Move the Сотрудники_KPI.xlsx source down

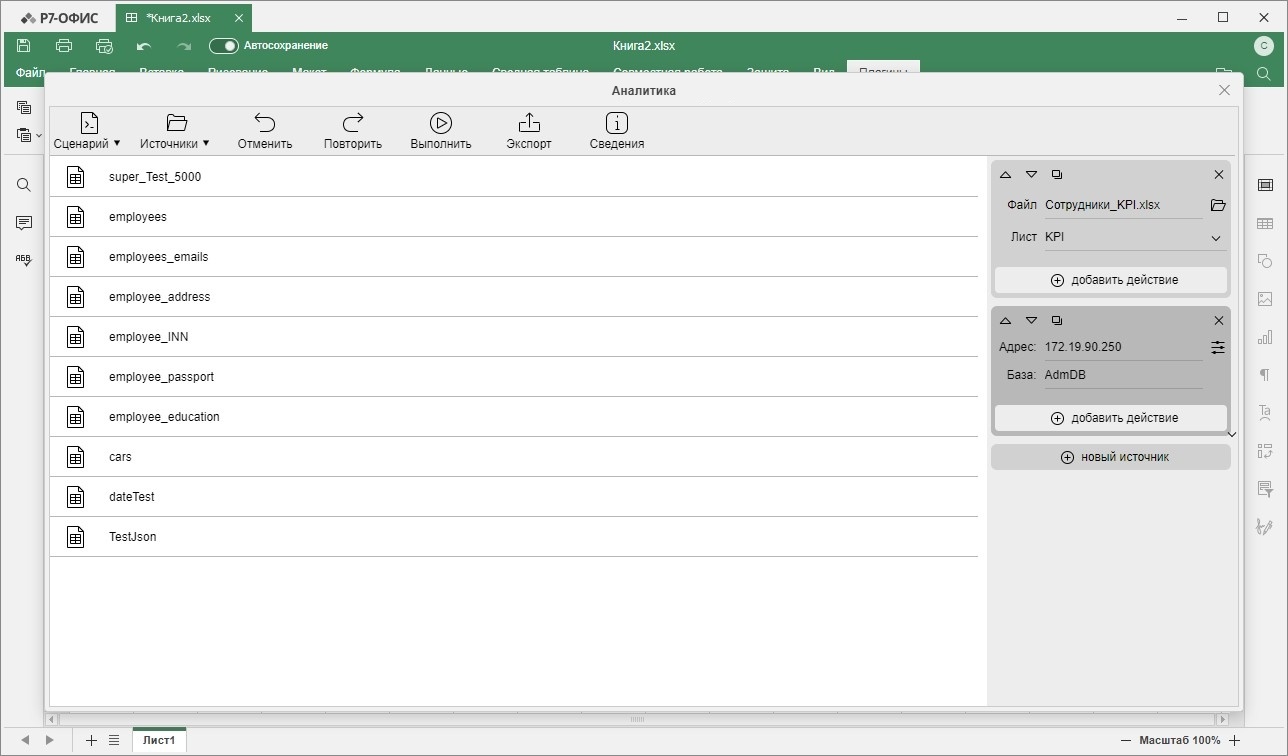tap(1031, 174)
